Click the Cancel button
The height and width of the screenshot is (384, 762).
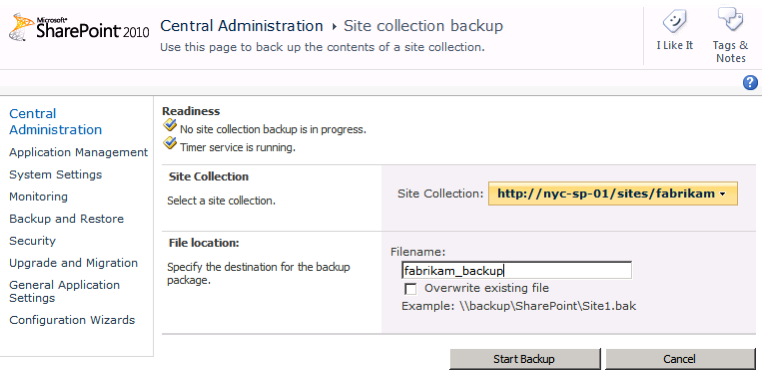click(679, 359)
